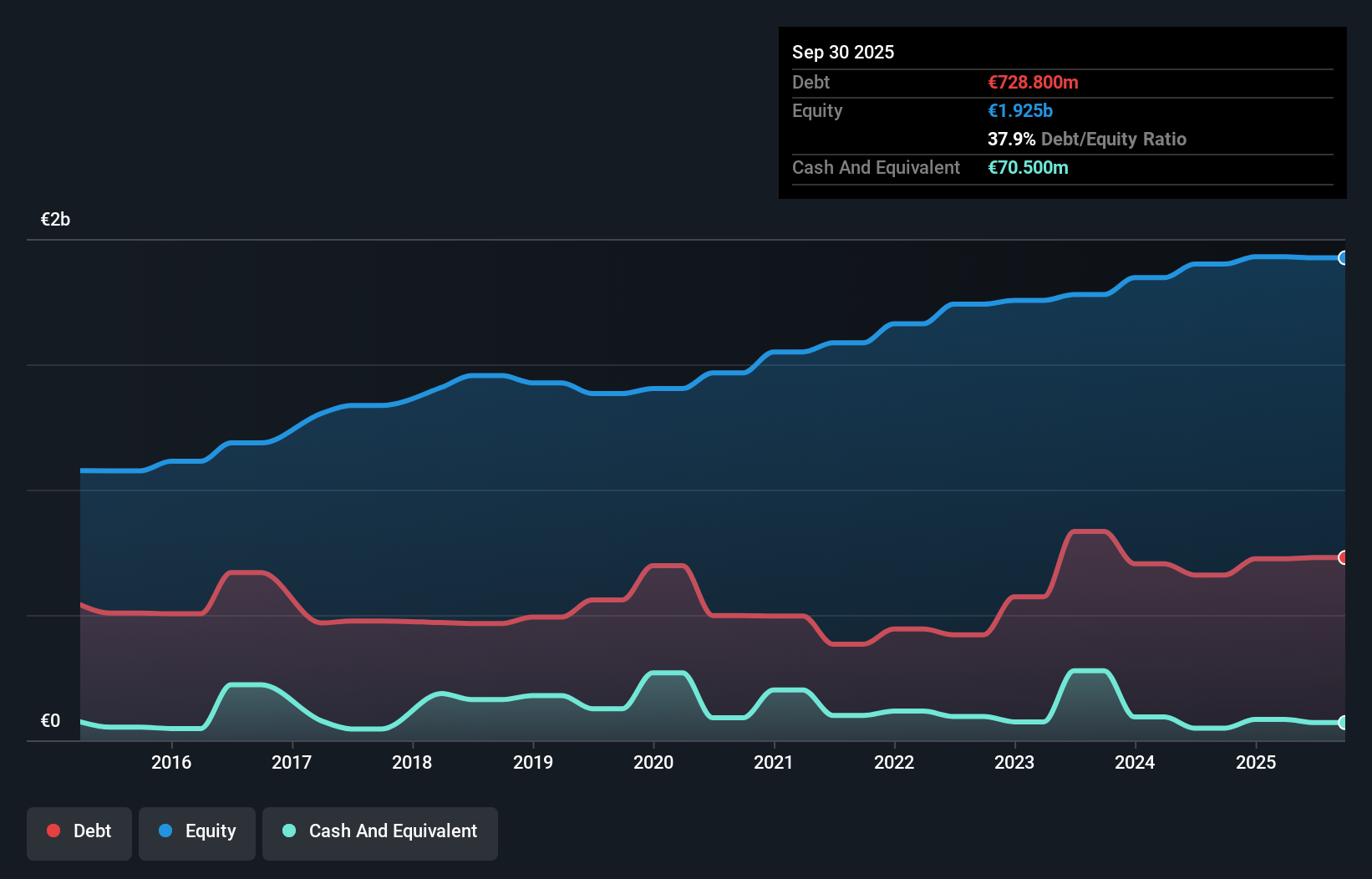Image resolution: width=1372 pixels, height=879 pixels.
Task: Click the €1.925b equity value
Action: 1020,110
